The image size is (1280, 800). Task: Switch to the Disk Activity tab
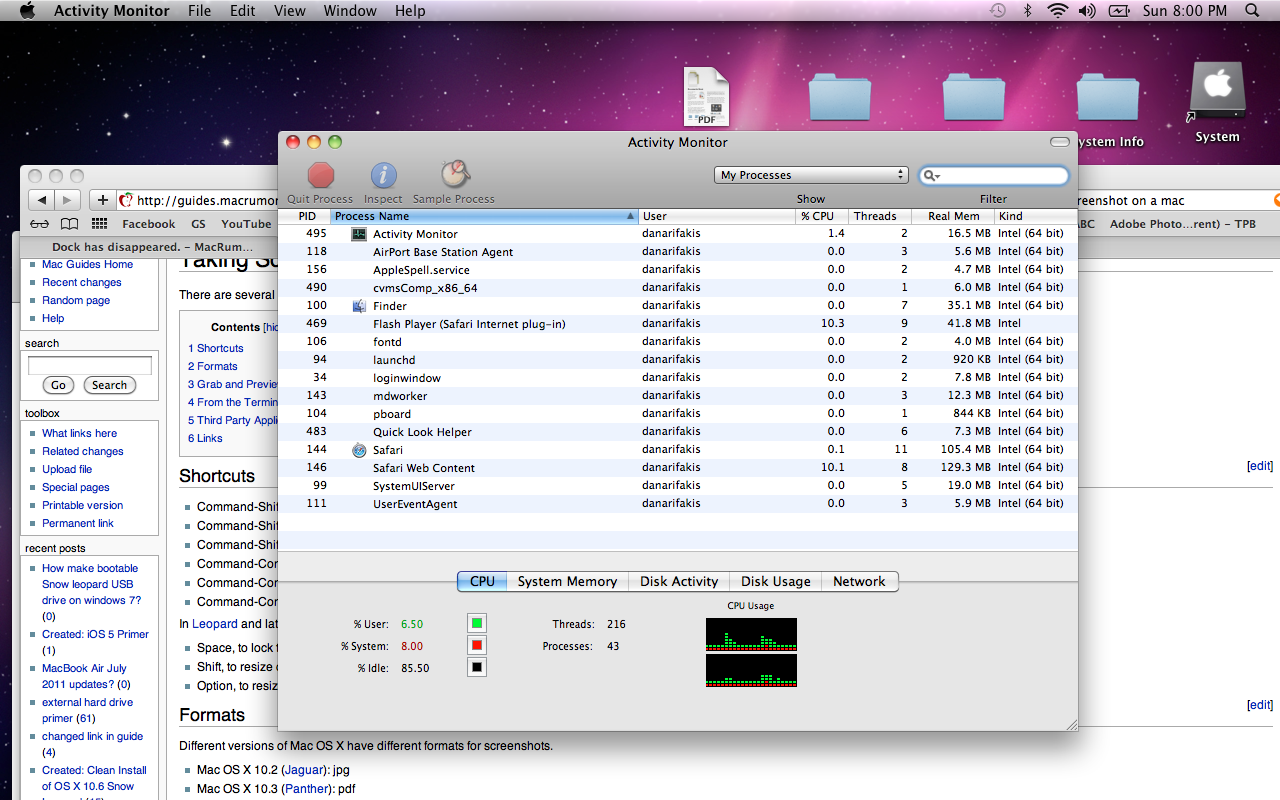point(679,581)
